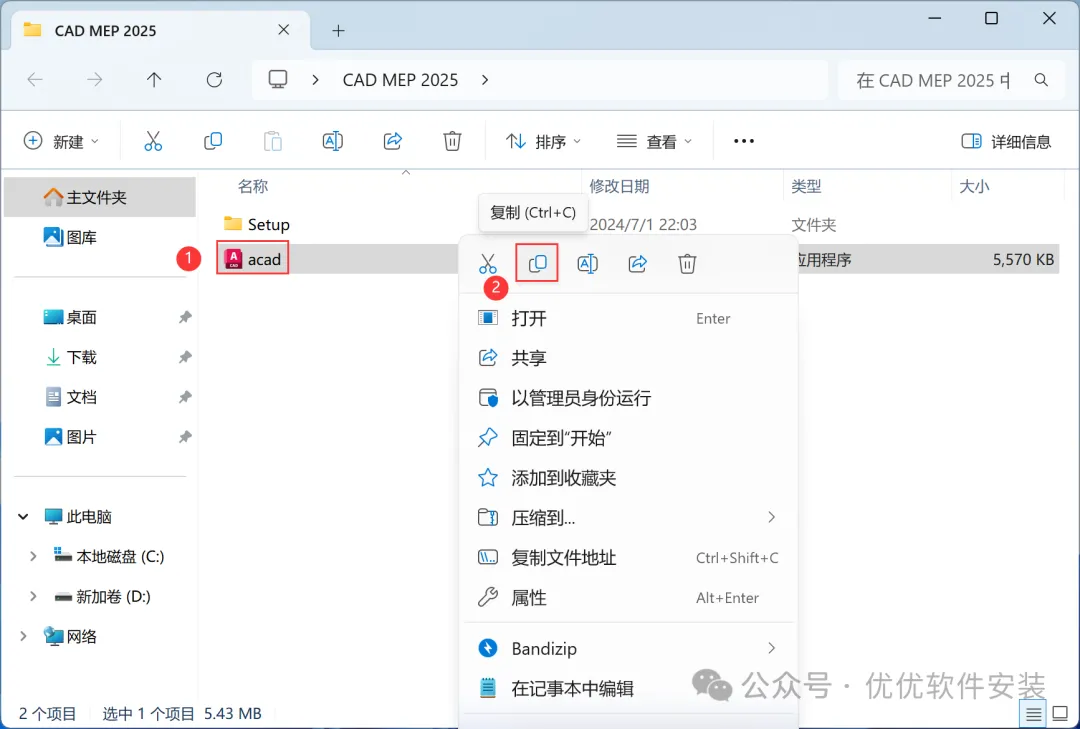Choose 打开 from the context menu
The height and width of the screenshot is (729, 1080).
click(x=628, y=318)
